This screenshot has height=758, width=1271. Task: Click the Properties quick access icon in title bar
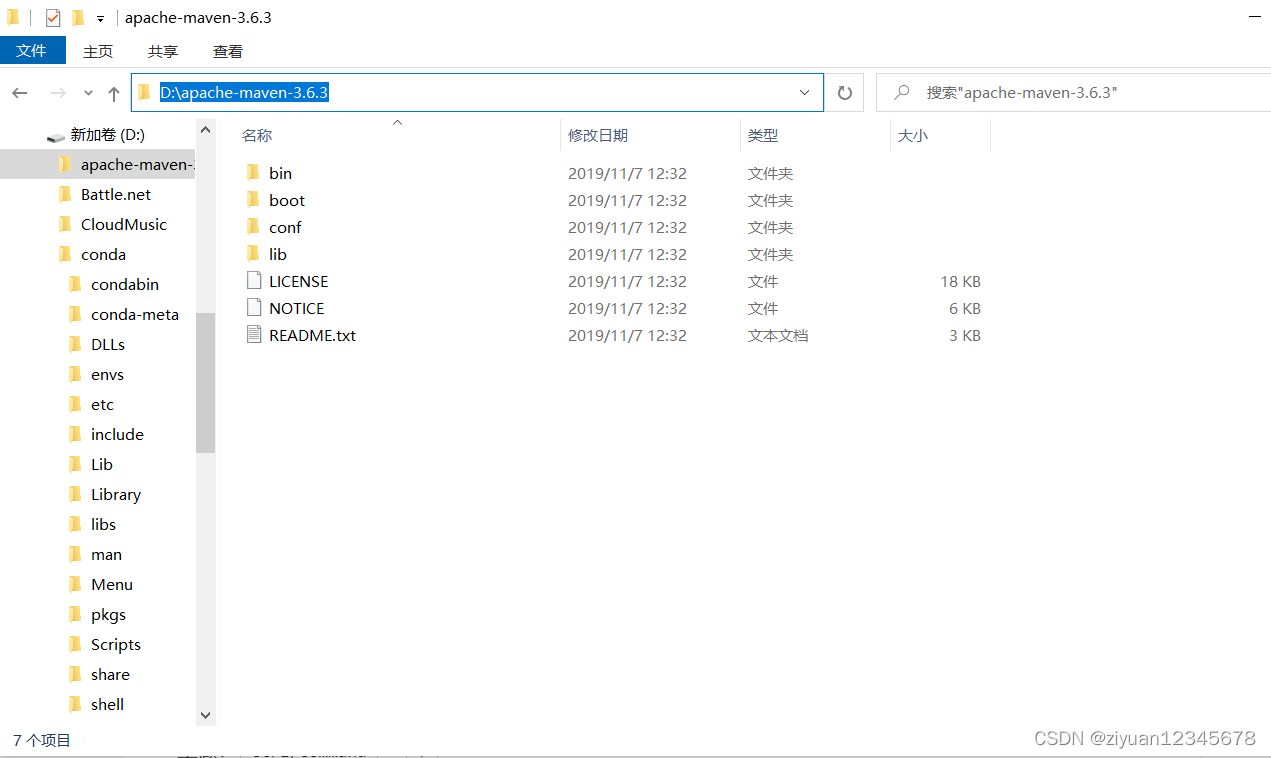[x=53, y=18]
